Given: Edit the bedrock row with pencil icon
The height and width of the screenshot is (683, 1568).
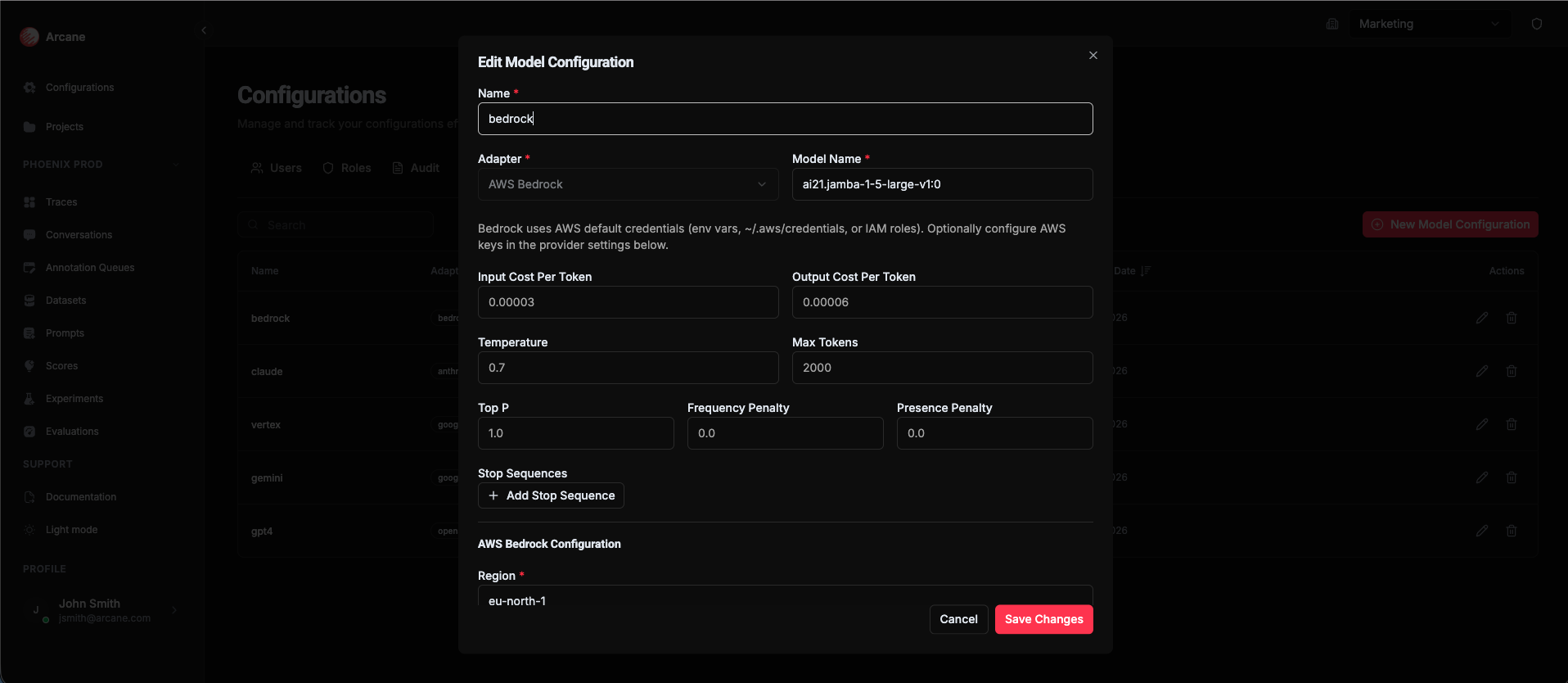Looking at the screenshot, I should pyautogui.click(x=1482, y=318).
